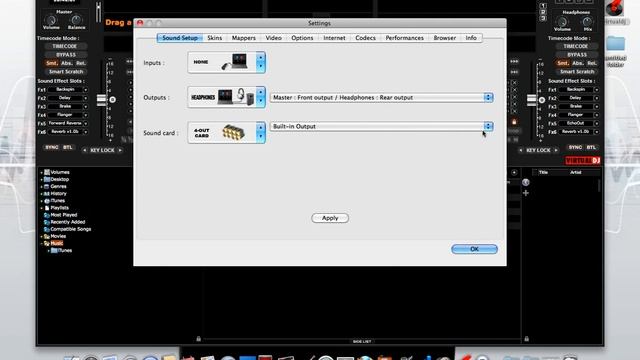The width and height of the screenshot is (640, 360).
Task: Click the Recently Added filter icon
Action: (47, 222)
